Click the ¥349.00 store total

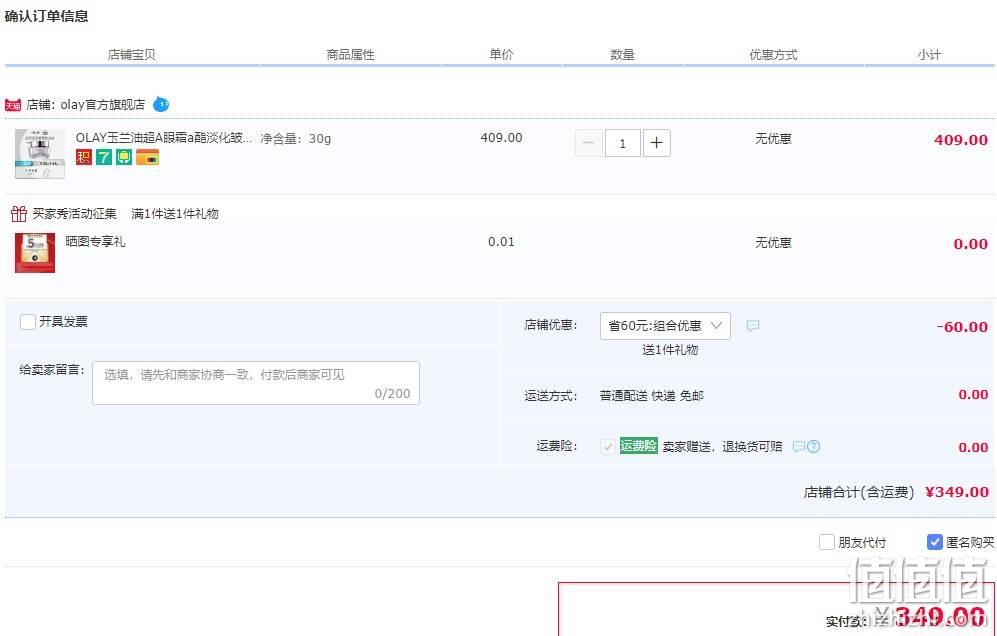[957, 492]
